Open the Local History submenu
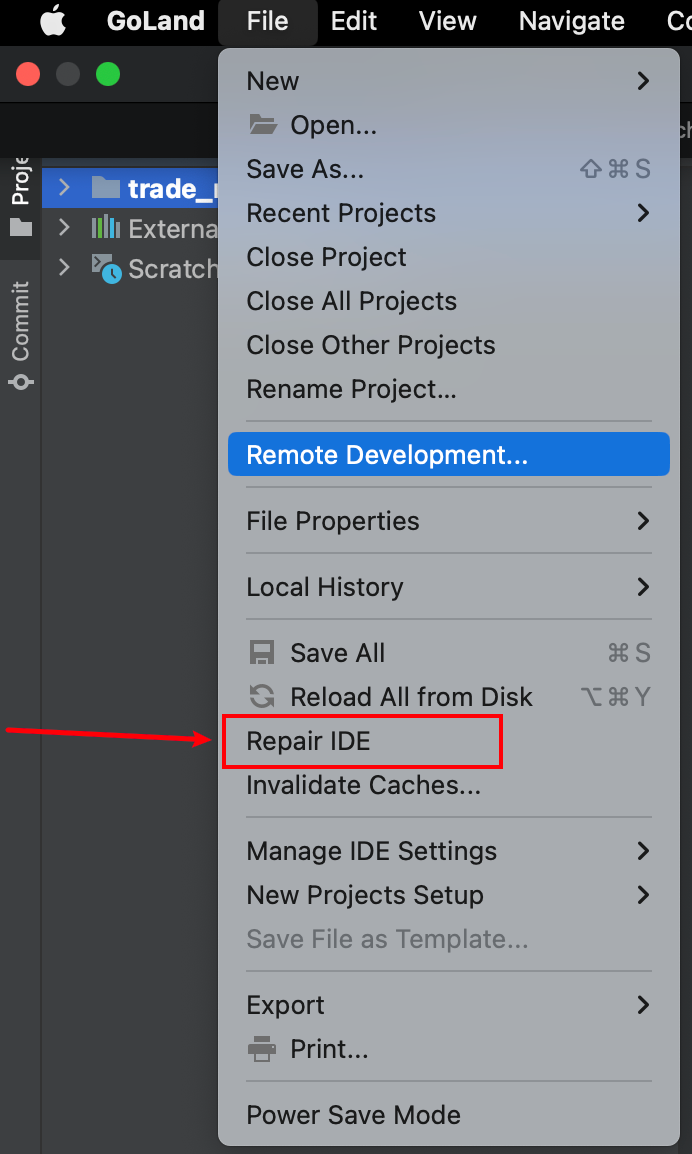The height and width of the screenshot is (1154, 692). coord(325,587)
